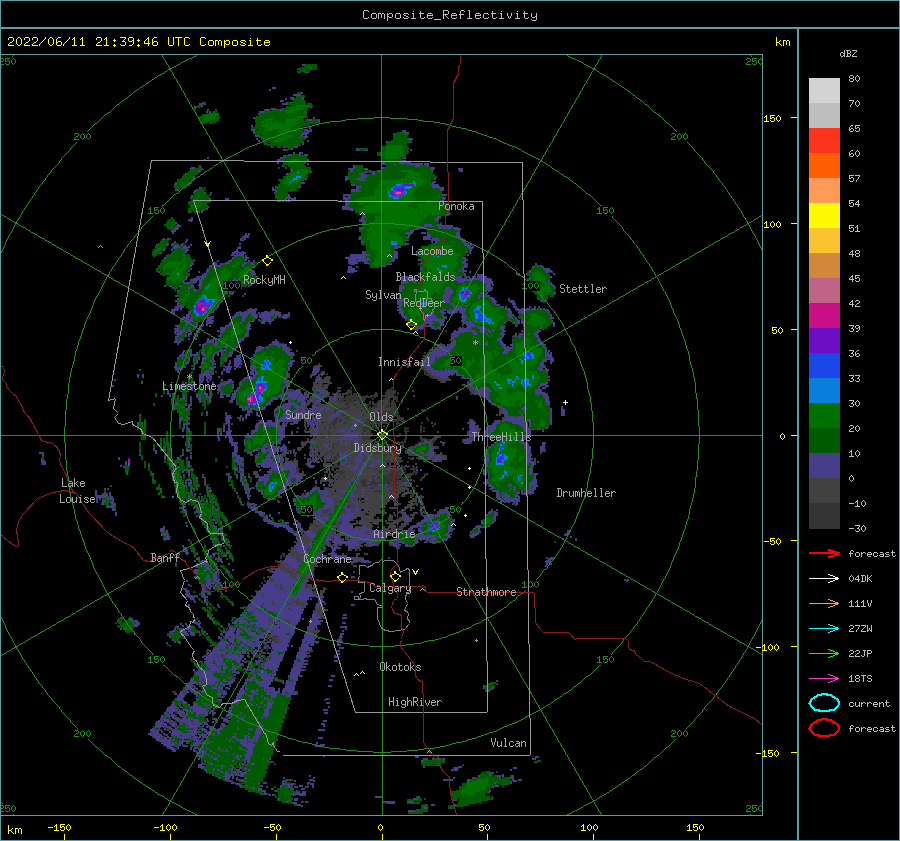
Task: Click the Ponoka town label
Action: (x=456, y=206)
